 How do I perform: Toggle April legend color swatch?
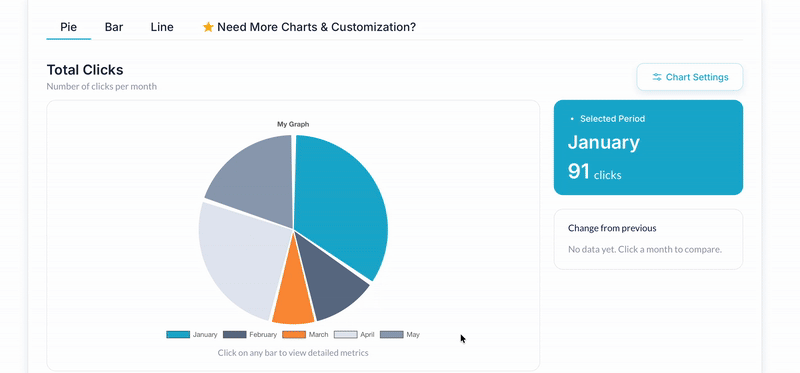click(x=345, y=335)
